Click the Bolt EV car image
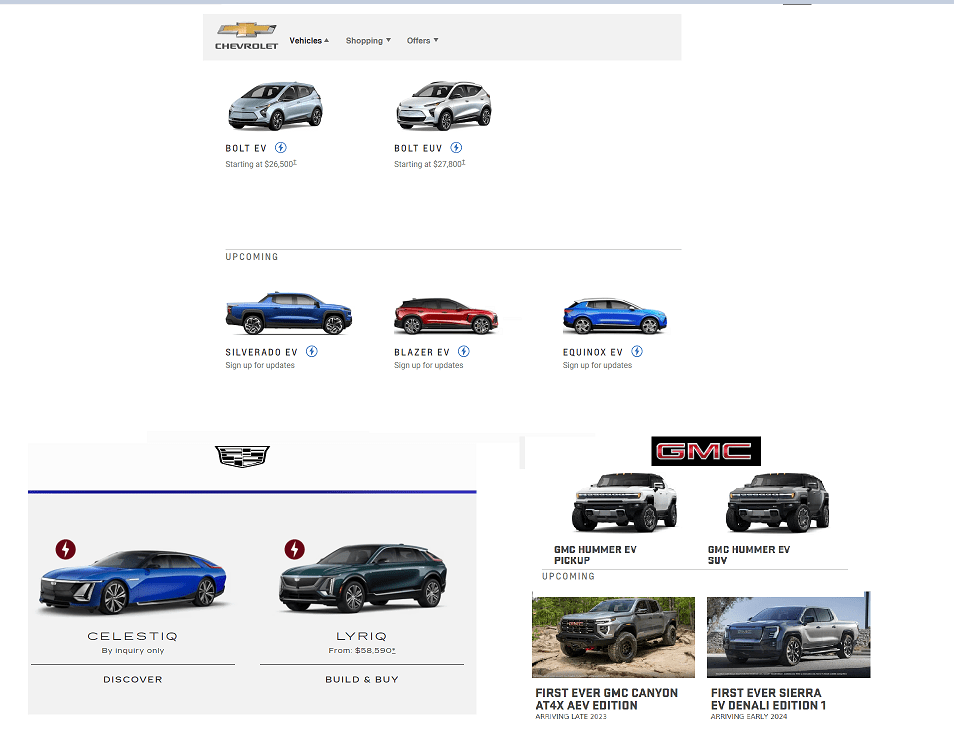This screenshot has height=745, width=954. tap(276, 107)
